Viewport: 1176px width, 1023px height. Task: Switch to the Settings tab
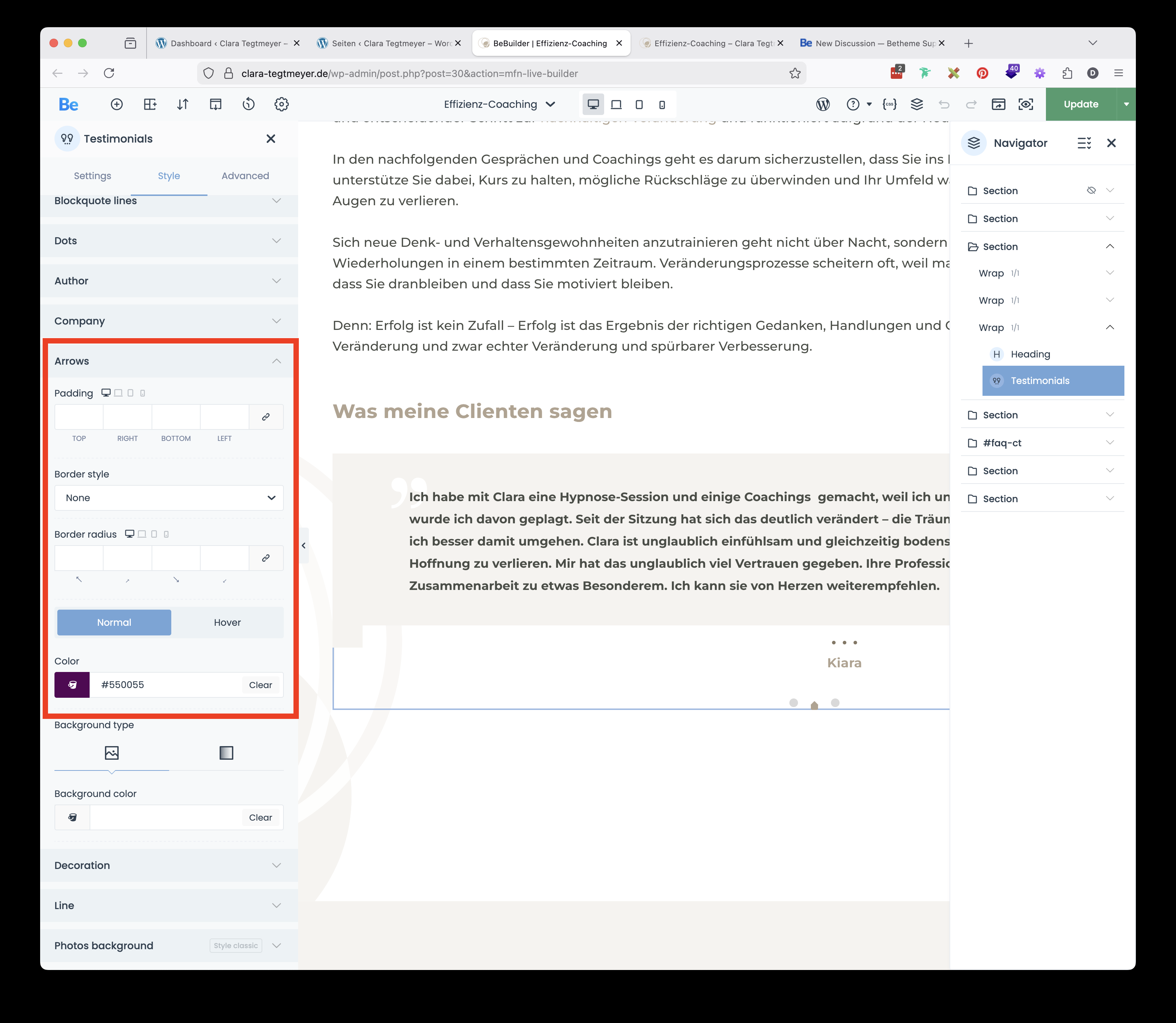pos(92,176)
